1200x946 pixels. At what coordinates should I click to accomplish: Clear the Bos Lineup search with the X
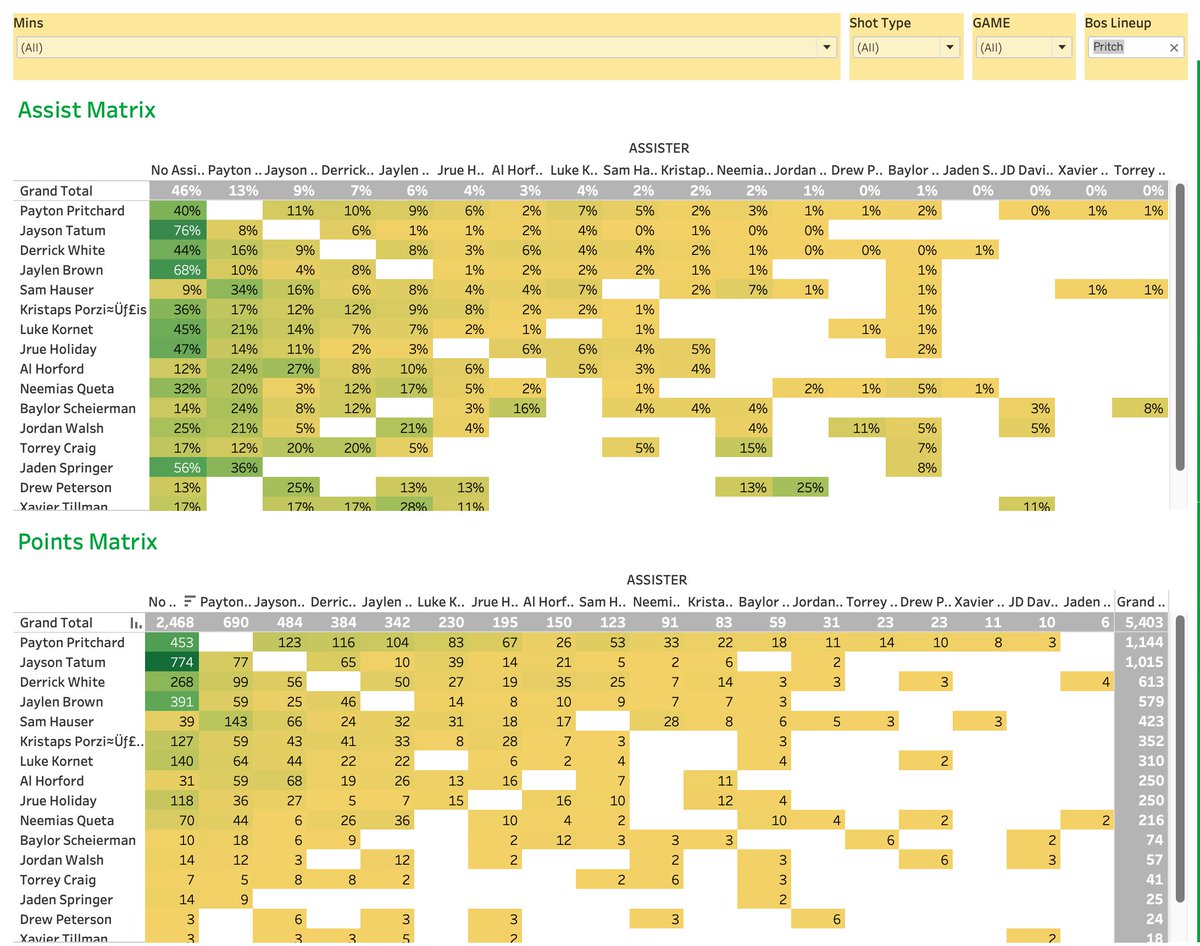[x=1174, y=47]
